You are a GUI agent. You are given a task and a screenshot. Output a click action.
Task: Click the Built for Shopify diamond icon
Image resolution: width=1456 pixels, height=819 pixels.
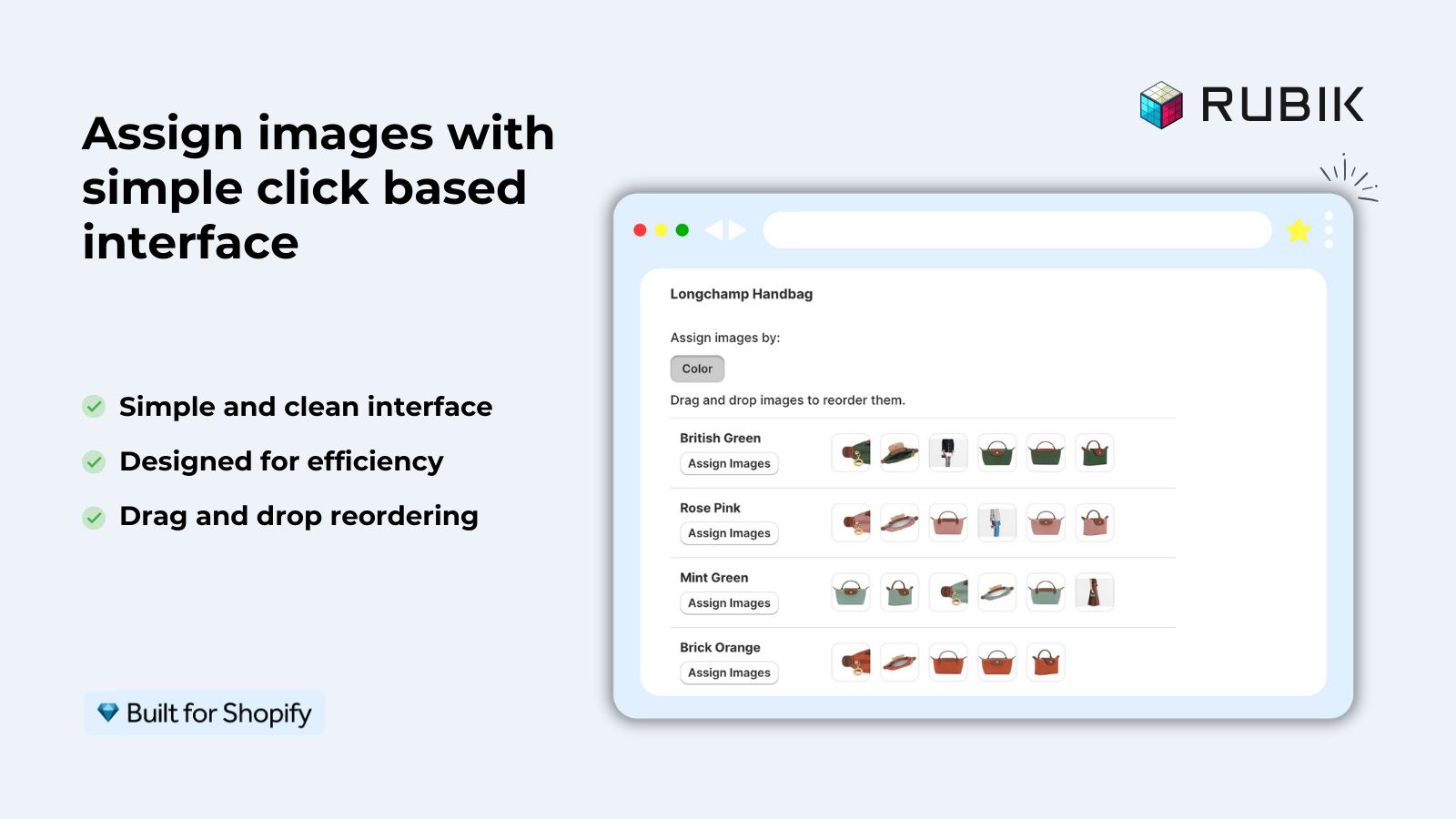tap(108, 713)
